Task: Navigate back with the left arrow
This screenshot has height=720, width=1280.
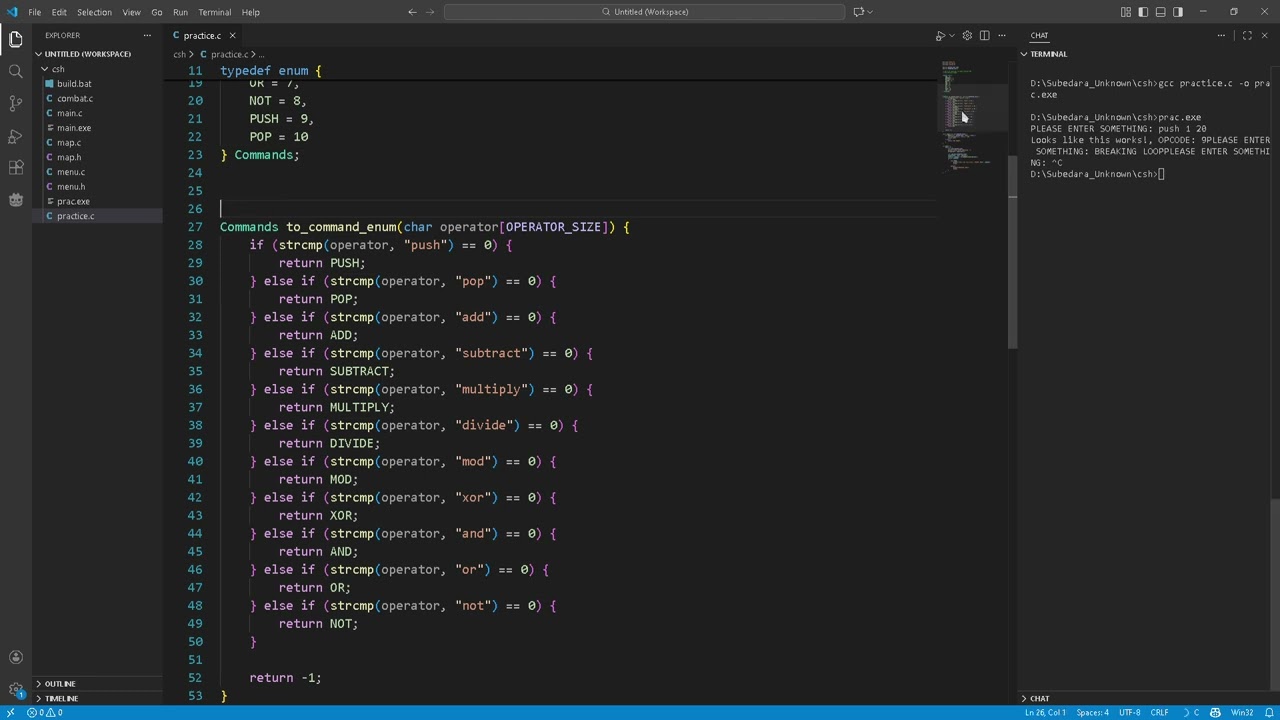Action: click(x=412, y=12)
